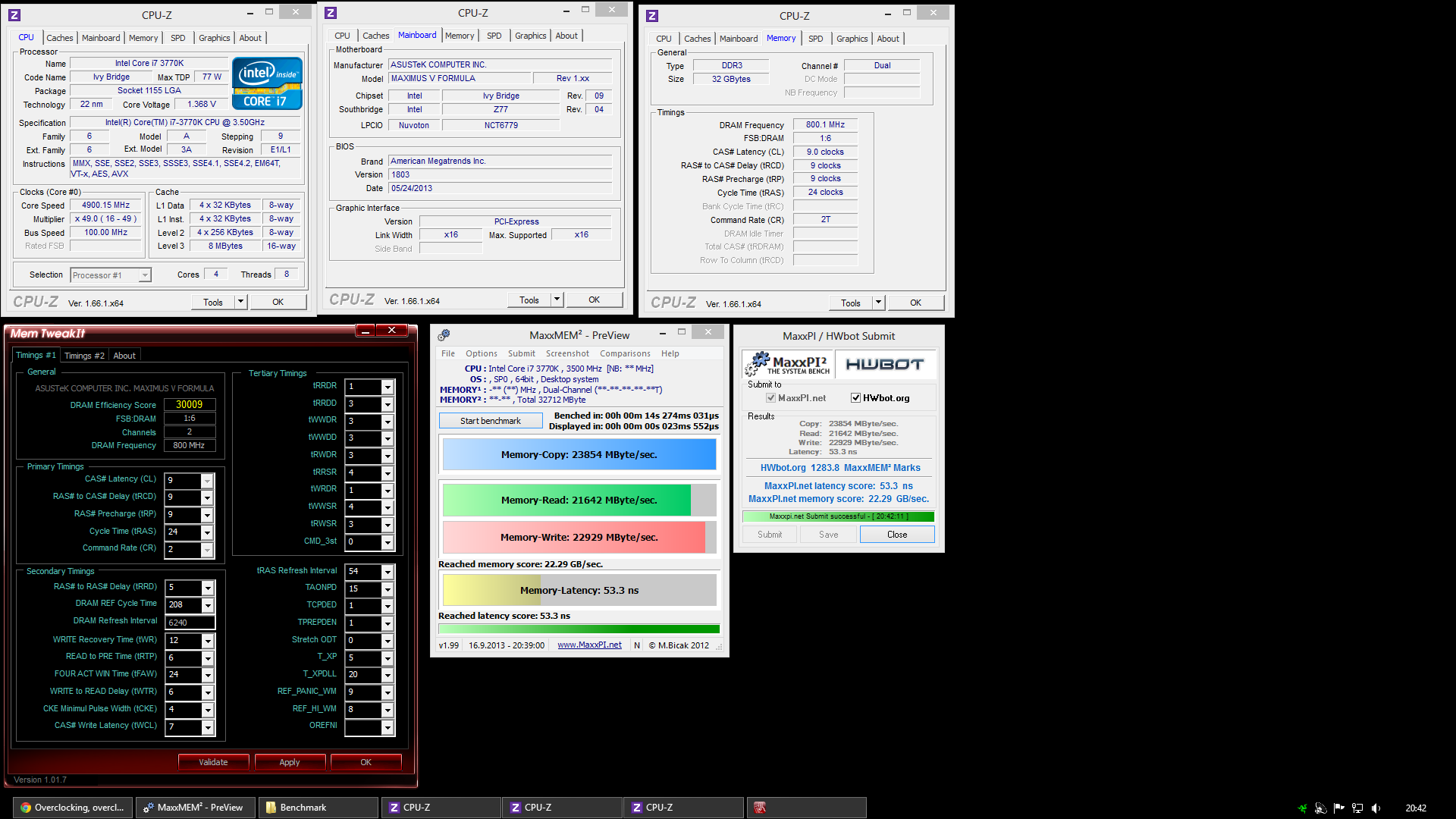Click the Memory-Write result bar

579,538
